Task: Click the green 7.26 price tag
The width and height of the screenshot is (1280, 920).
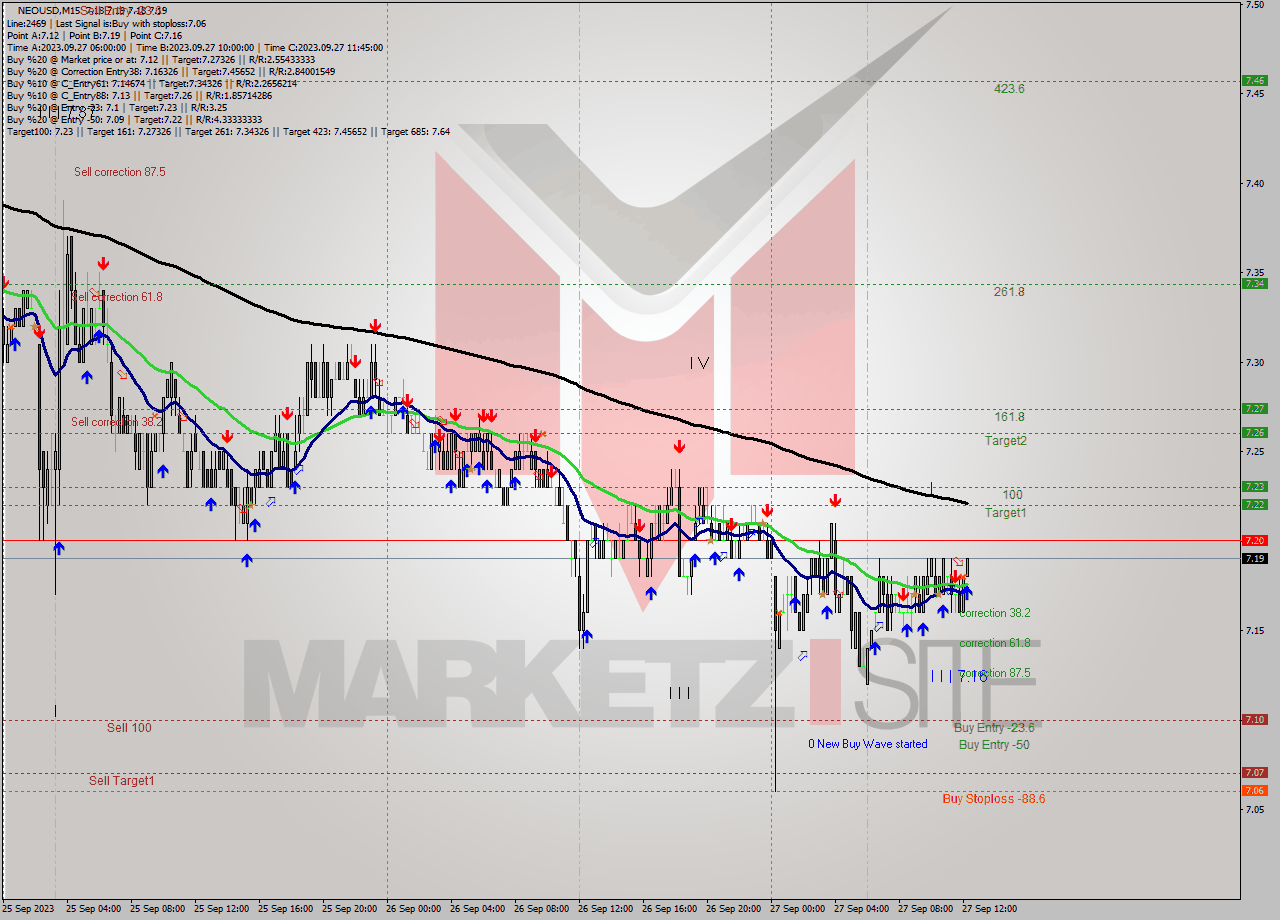Action: coord(1254,433)
